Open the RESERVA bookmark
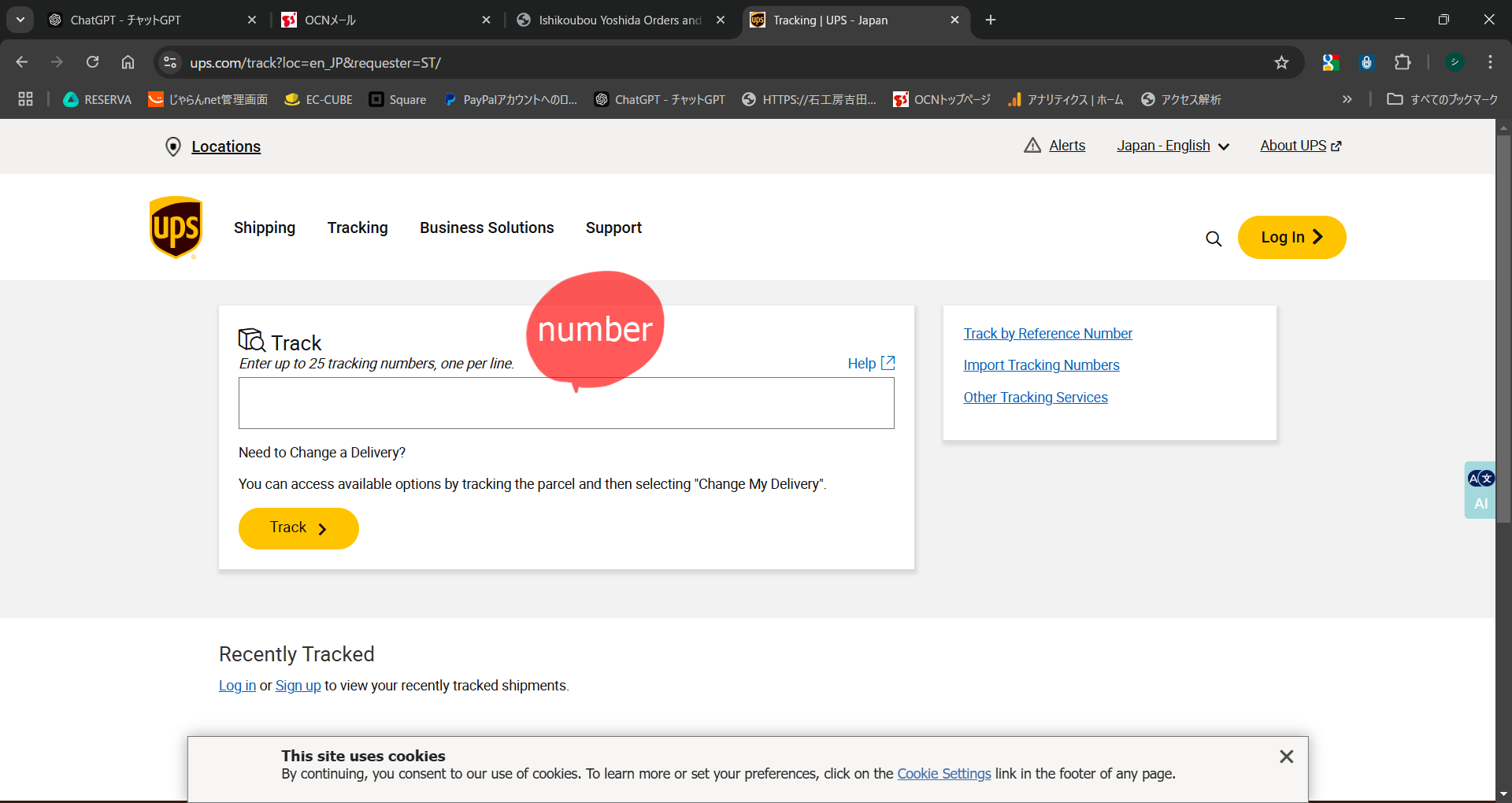The image size is (1512, 803). click(x=98, y=99)
